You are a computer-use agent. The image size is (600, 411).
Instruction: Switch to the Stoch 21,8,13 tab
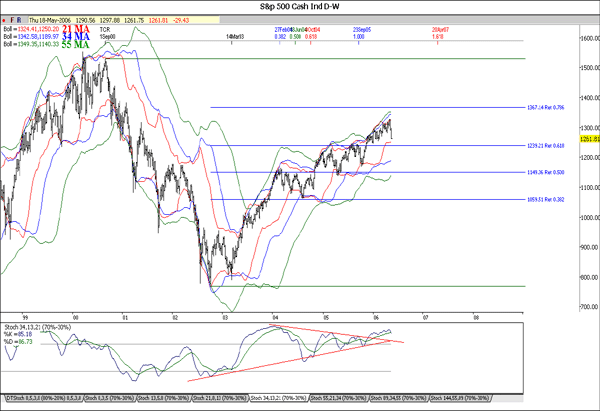tap(220, 398)
